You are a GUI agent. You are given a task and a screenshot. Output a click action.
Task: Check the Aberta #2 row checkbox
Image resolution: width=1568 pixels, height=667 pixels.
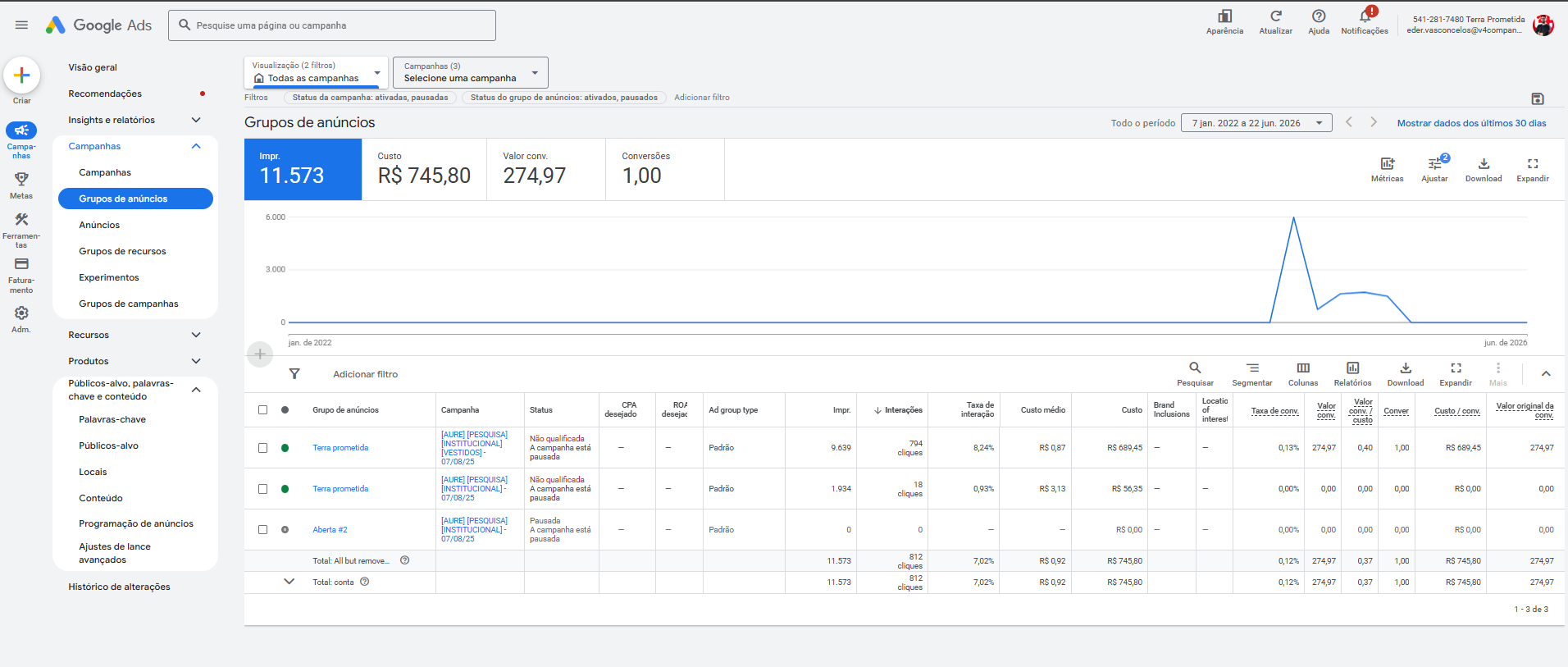[262, 530]
